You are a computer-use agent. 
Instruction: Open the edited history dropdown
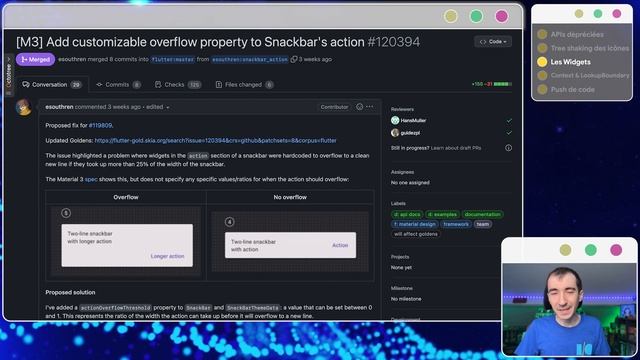pyautogui.click(x=158, y=107)
